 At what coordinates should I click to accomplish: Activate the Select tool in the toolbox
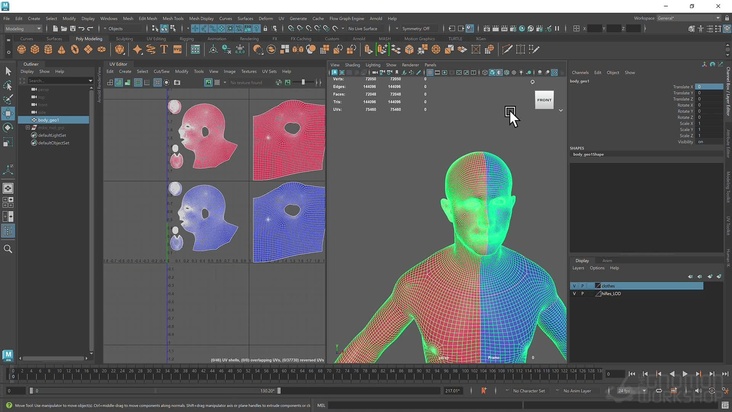click(8, 71)
